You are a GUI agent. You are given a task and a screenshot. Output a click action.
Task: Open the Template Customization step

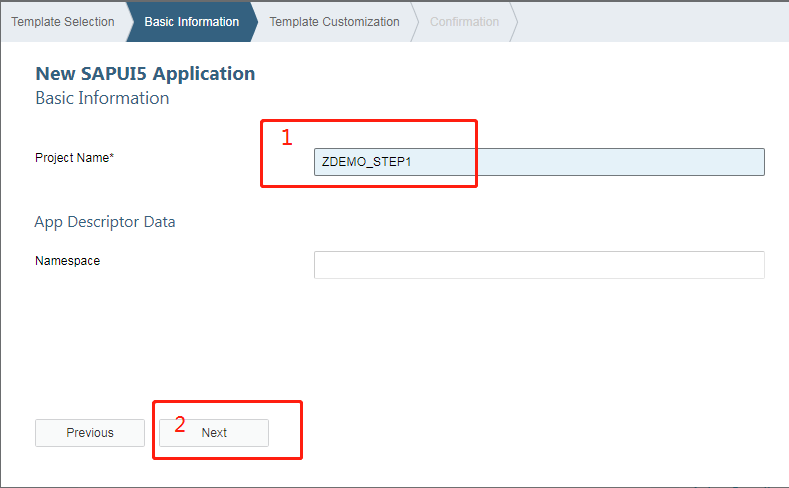(334, 21)
